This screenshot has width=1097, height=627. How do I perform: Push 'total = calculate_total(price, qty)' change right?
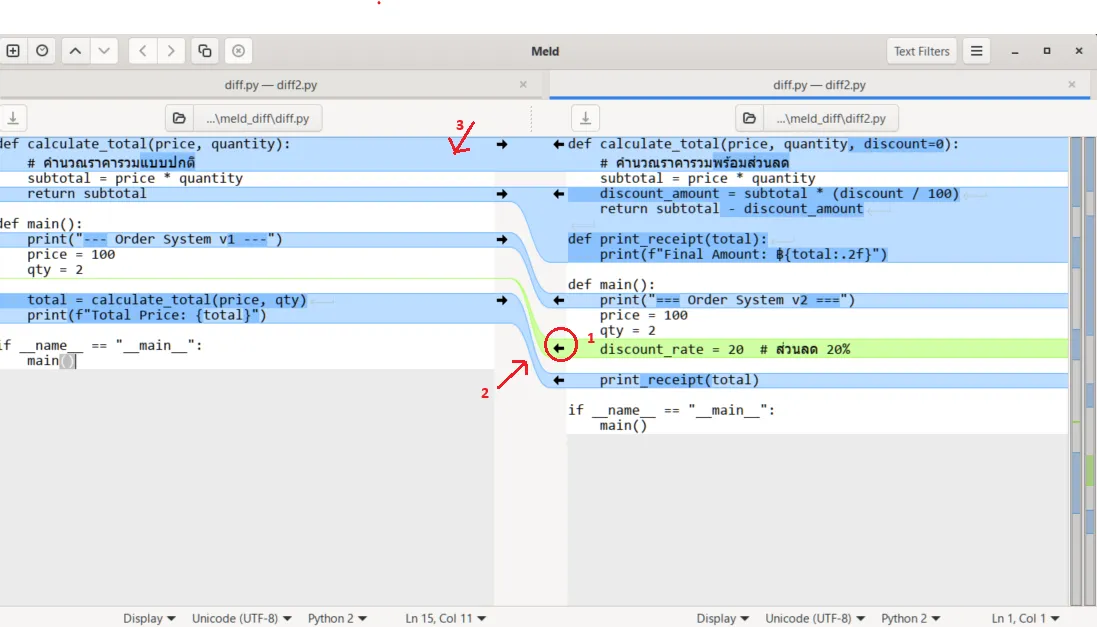502,300
